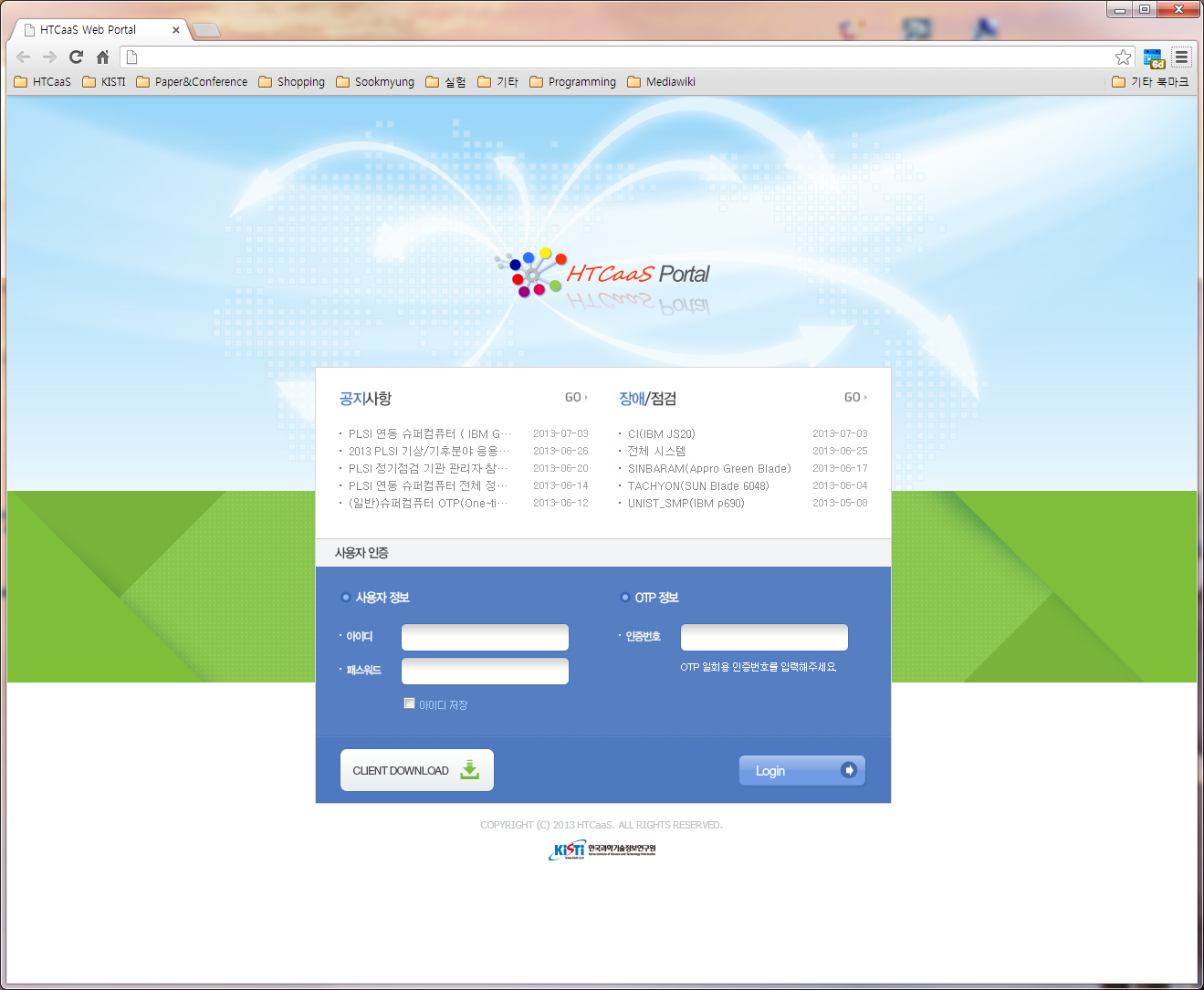Click GO next to 장애/점검
Screen dimensions: 1204x990
855,398
